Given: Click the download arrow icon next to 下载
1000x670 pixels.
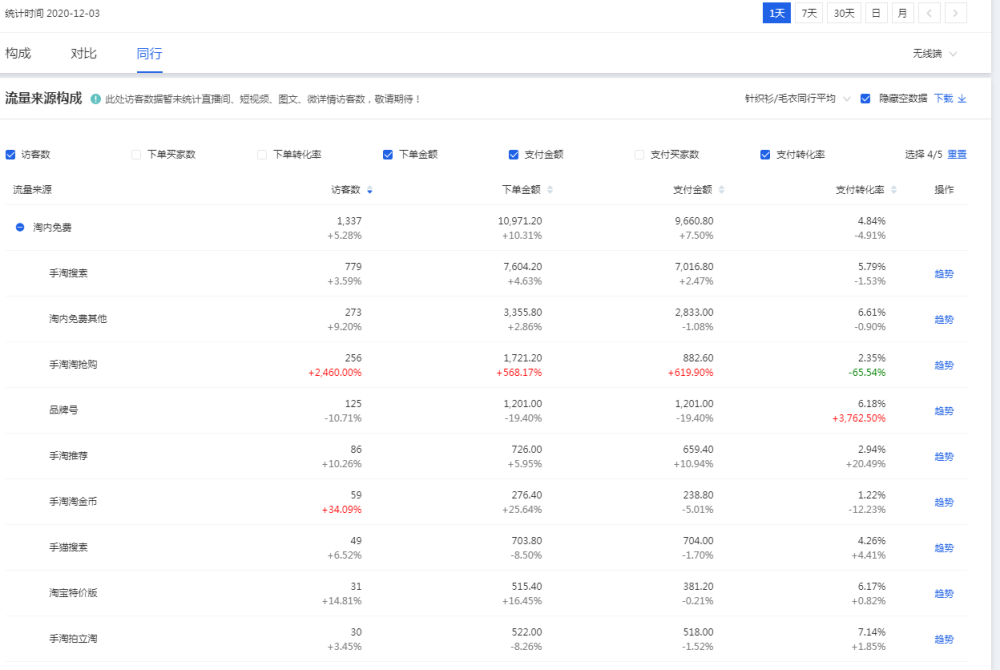Looking at the screenshot, I should coord(962,99).
